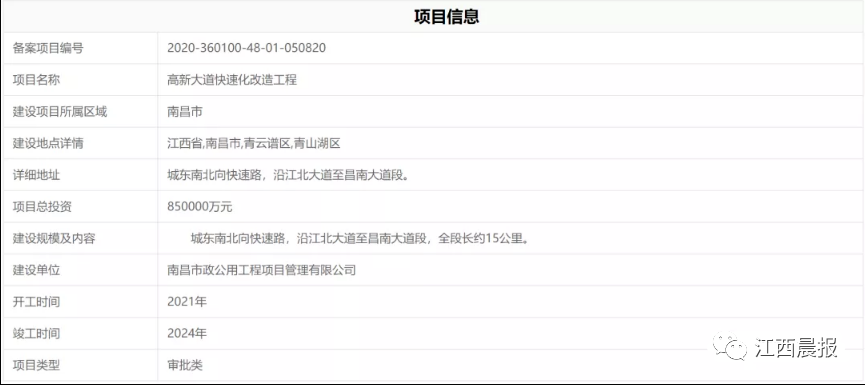This screenshot has width=865, height=385.
Task: Click the start year 2021年
Action: tap(187, 302)
